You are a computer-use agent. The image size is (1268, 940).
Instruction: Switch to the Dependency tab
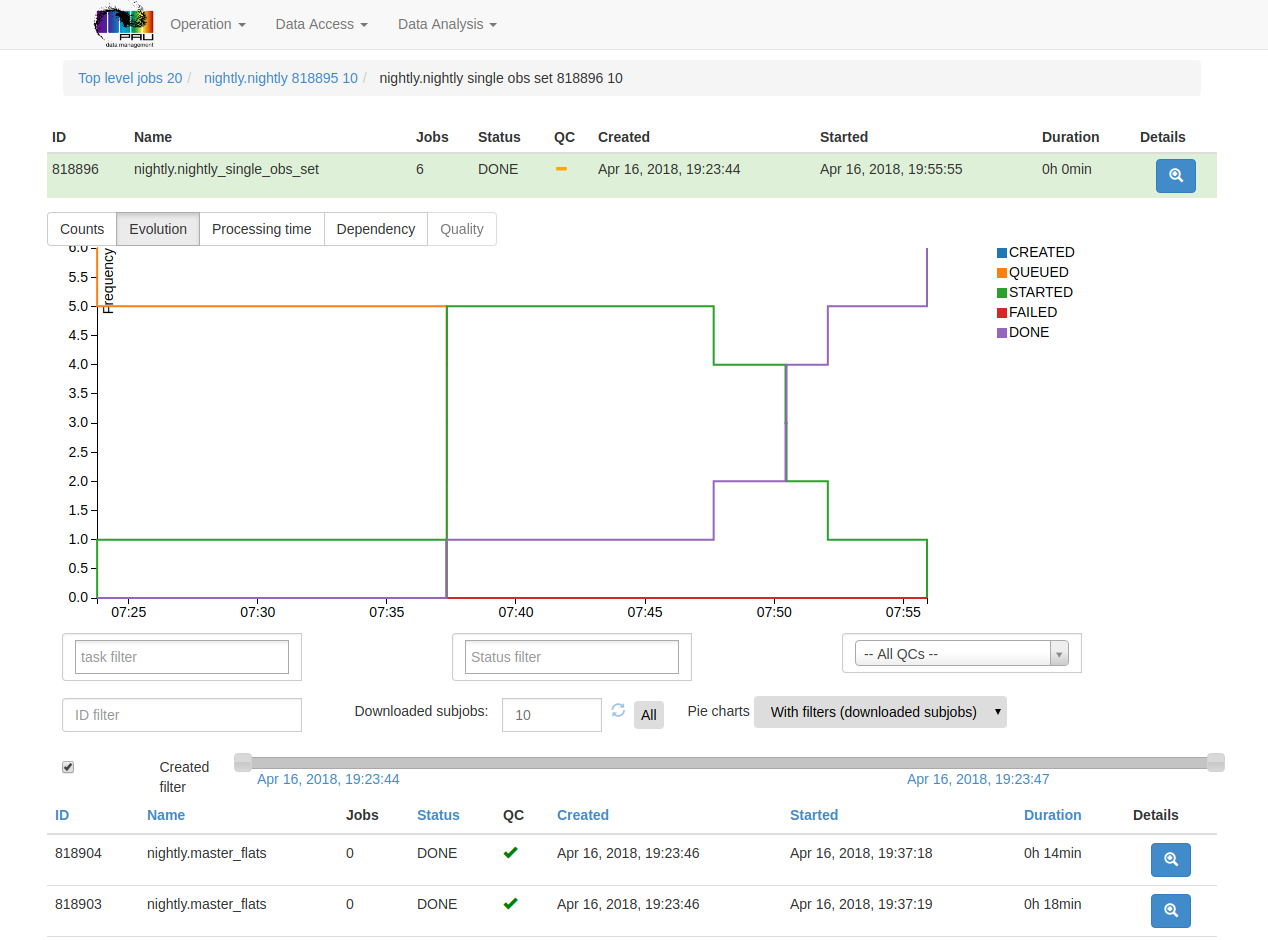pos(375,229)
